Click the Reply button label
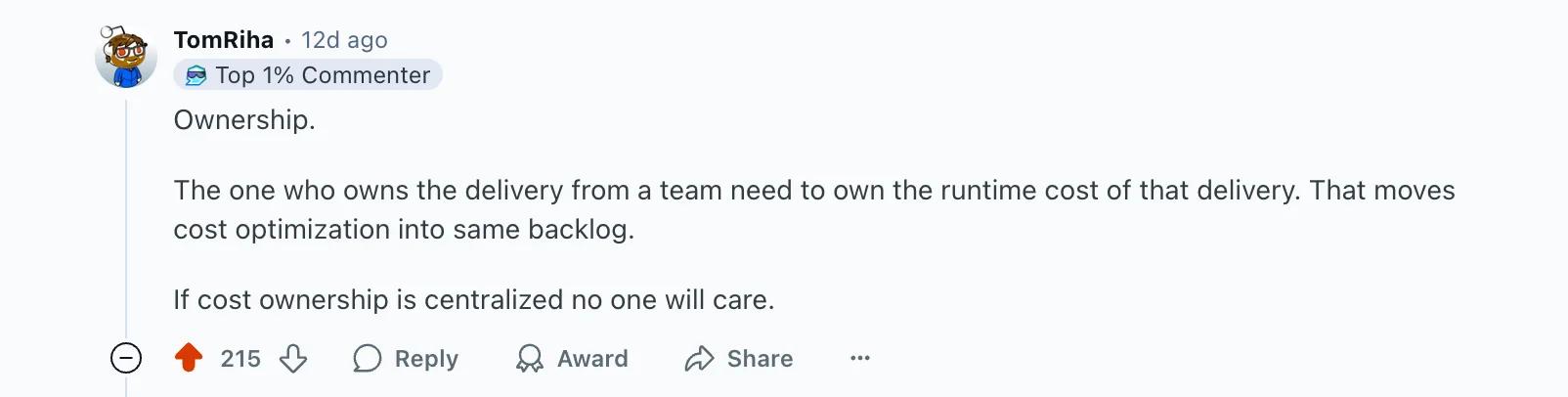Screen dimensions: 1568x397 [426, 359]
